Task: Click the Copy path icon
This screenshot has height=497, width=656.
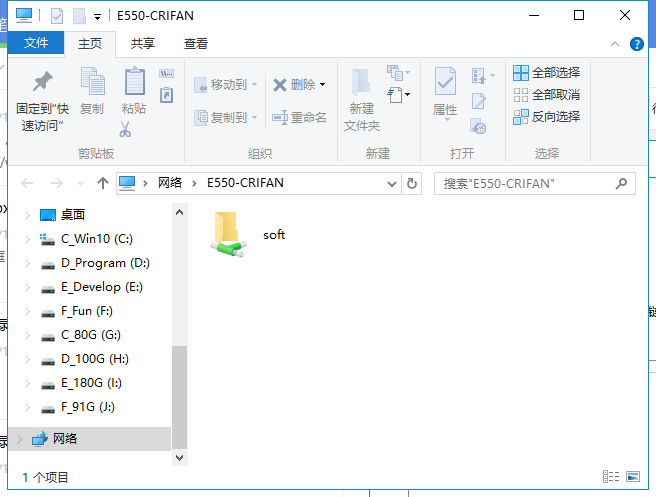Action: (167, 74)
